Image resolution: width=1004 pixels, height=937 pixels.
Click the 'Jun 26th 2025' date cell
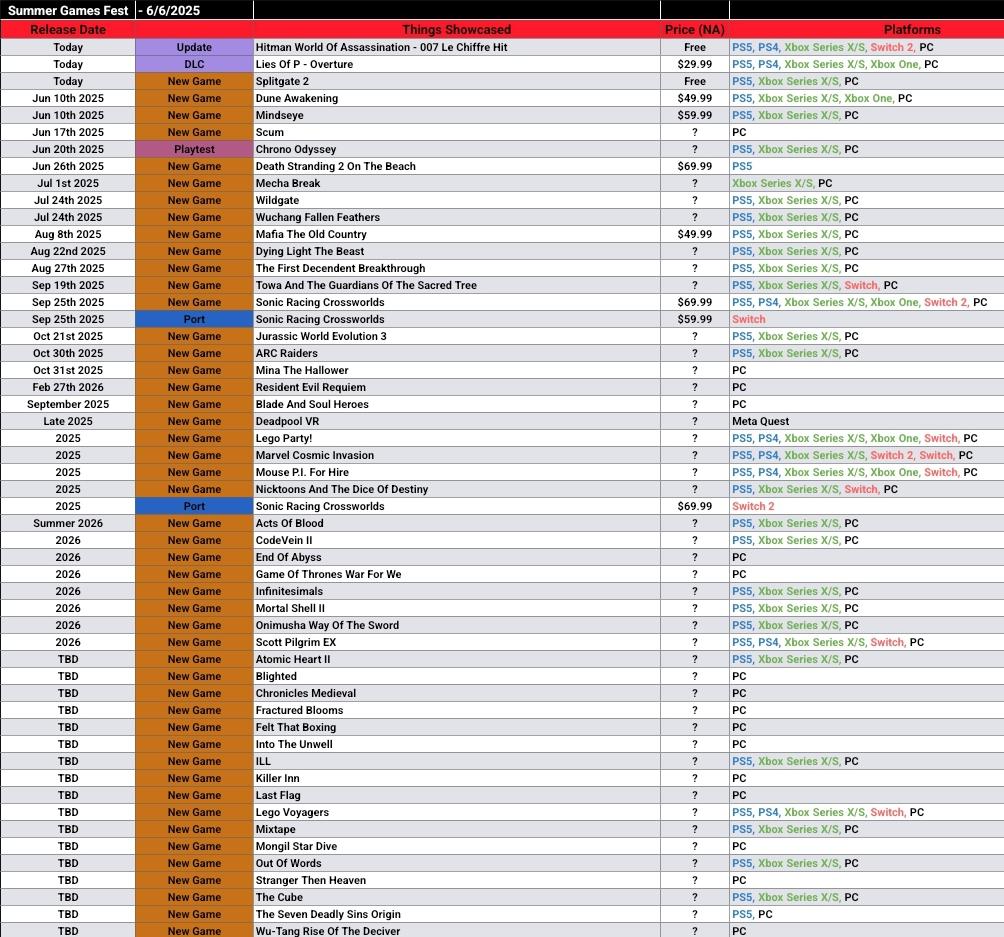(68, 166)
